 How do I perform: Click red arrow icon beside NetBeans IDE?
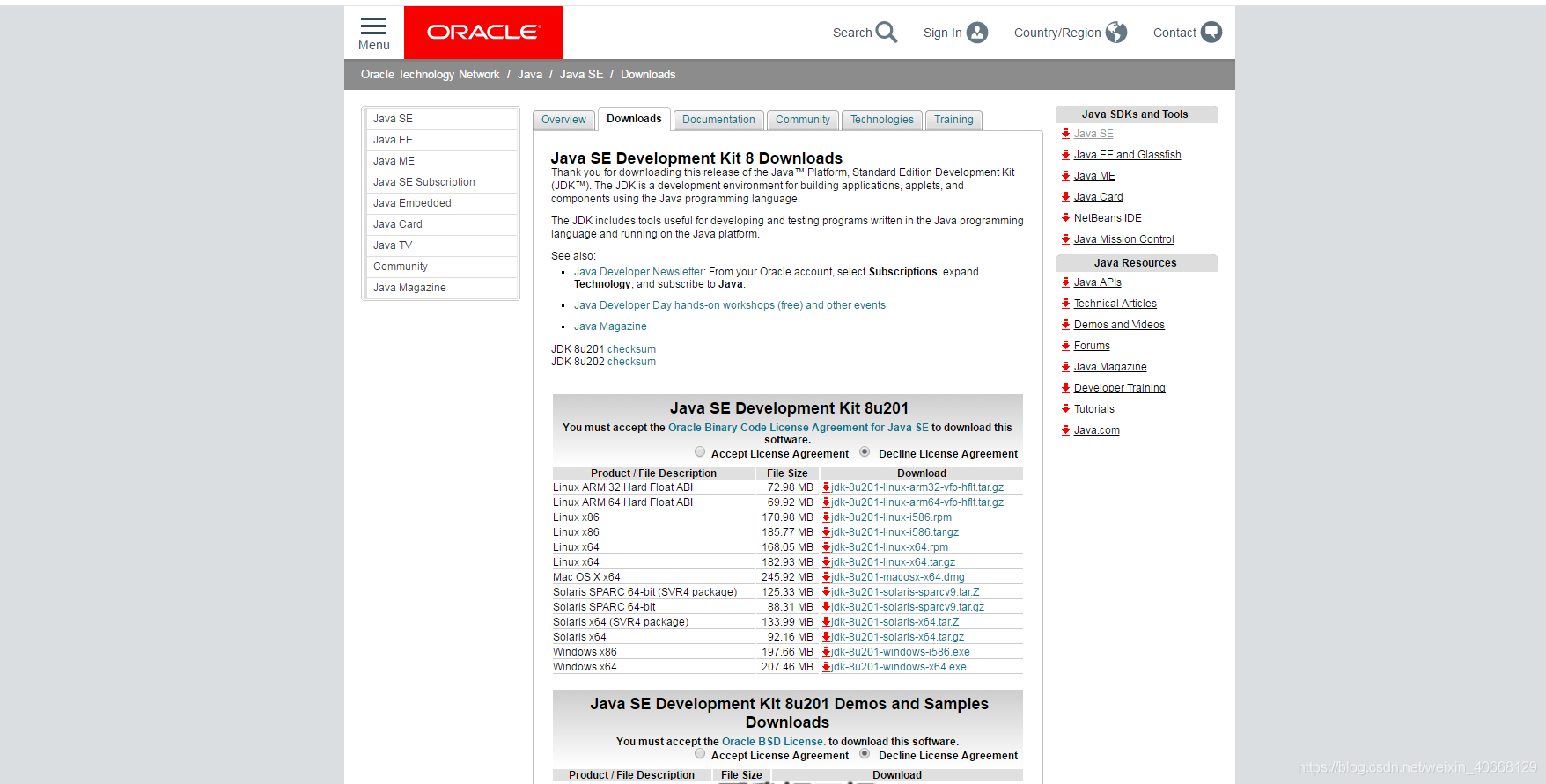coord(1065,218)
